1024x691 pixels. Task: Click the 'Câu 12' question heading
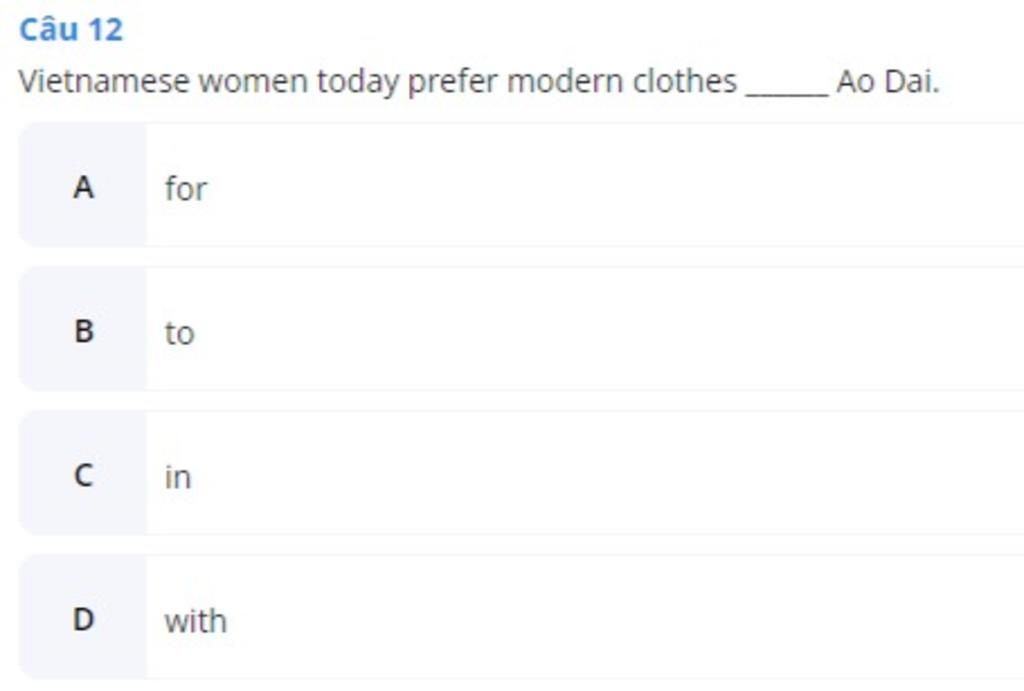(x=71, y=29)
